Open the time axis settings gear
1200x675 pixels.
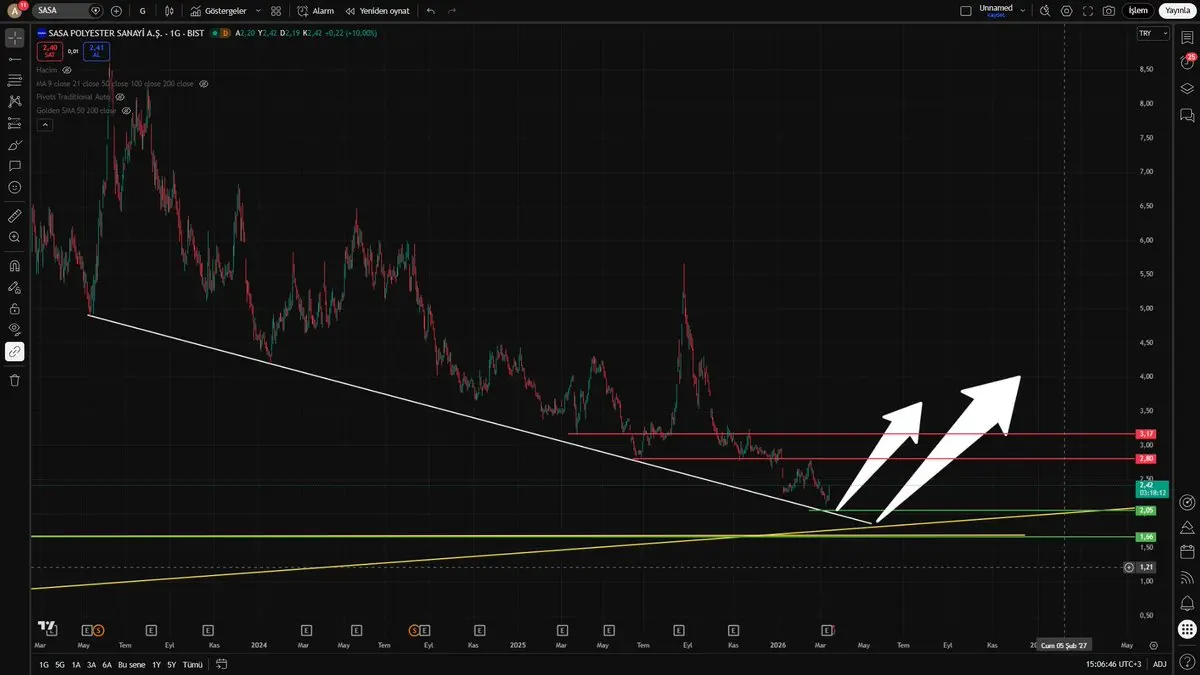pyautogui.click(x=1153, y=645)
